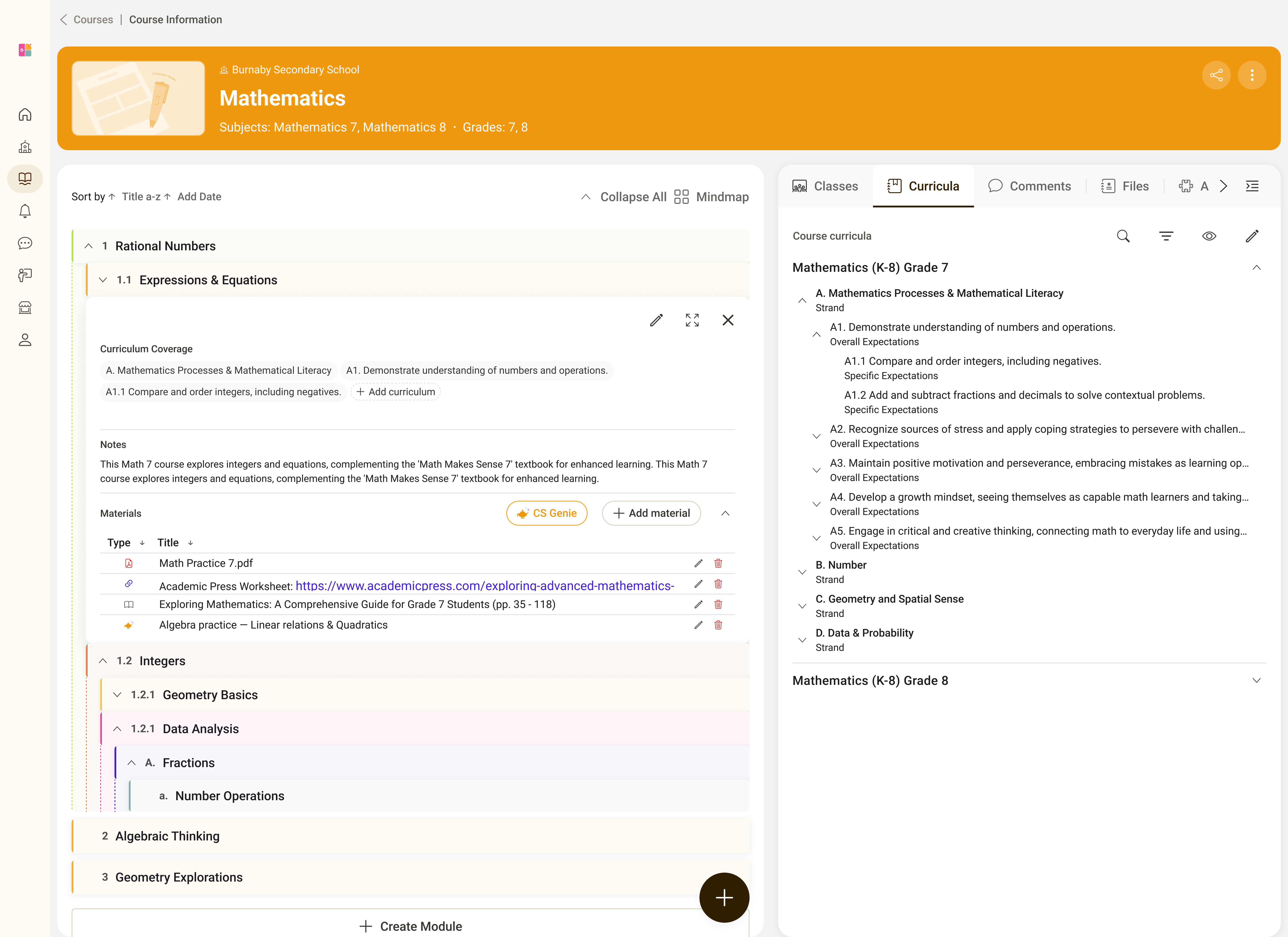This screenshot has height=937, width=1288.
Task: Switch to the Comments tab
Action: pos(1029,186)
